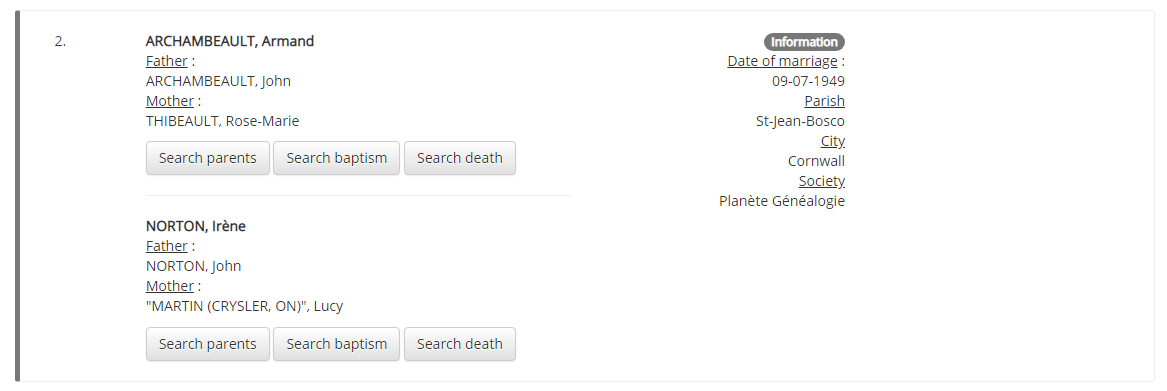Click the Father label under Armand
1167x391 pixels.
167,61
